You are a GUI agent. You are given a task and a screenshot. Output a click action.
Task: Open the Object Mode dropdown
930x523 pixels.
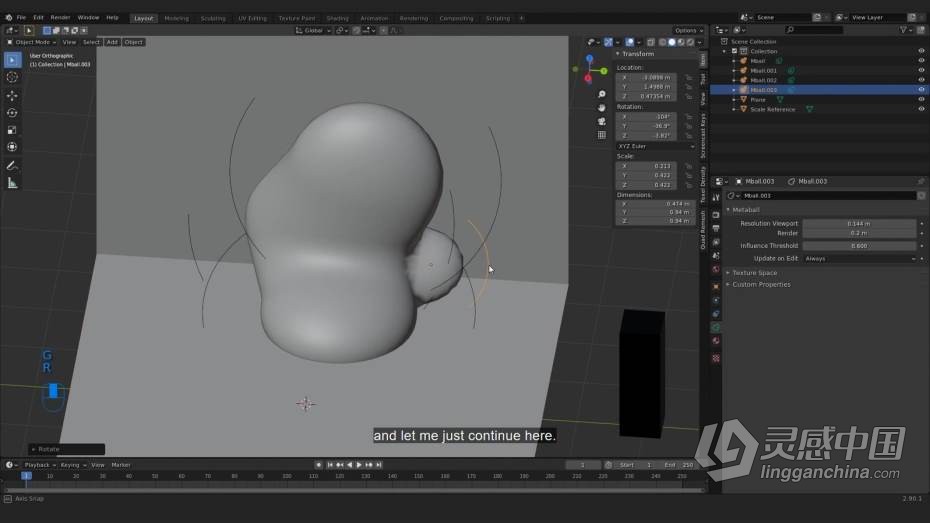(x=31, y=42)
